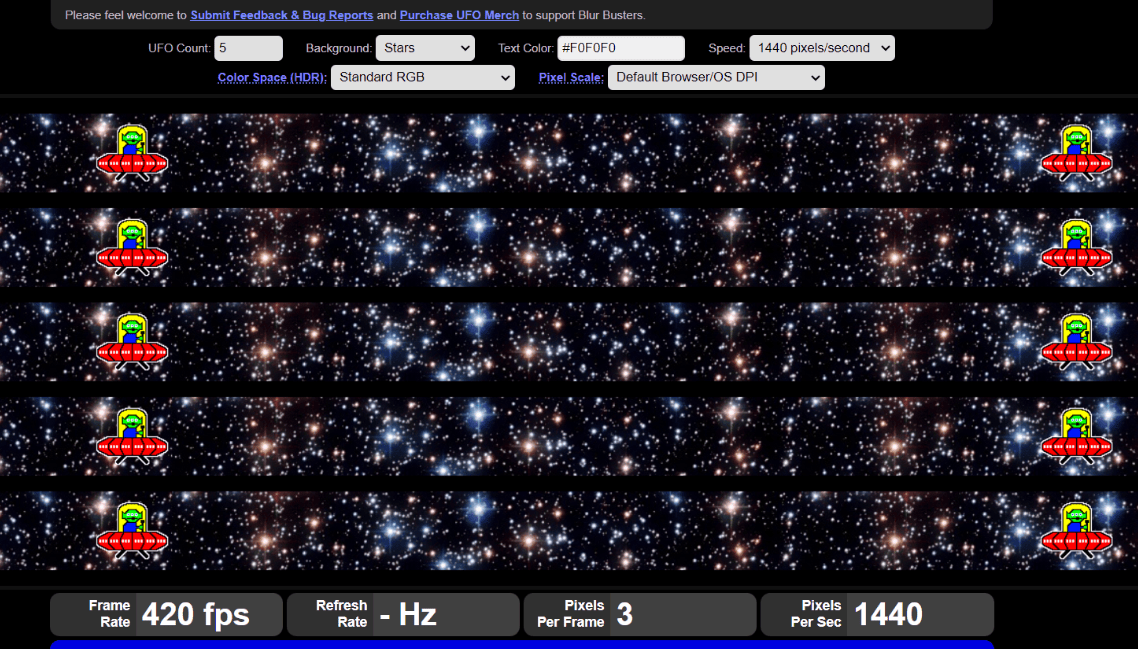Click the Text Color field showing #F0F0F0
Viewport: 1138px width, 649px height.
621,48
